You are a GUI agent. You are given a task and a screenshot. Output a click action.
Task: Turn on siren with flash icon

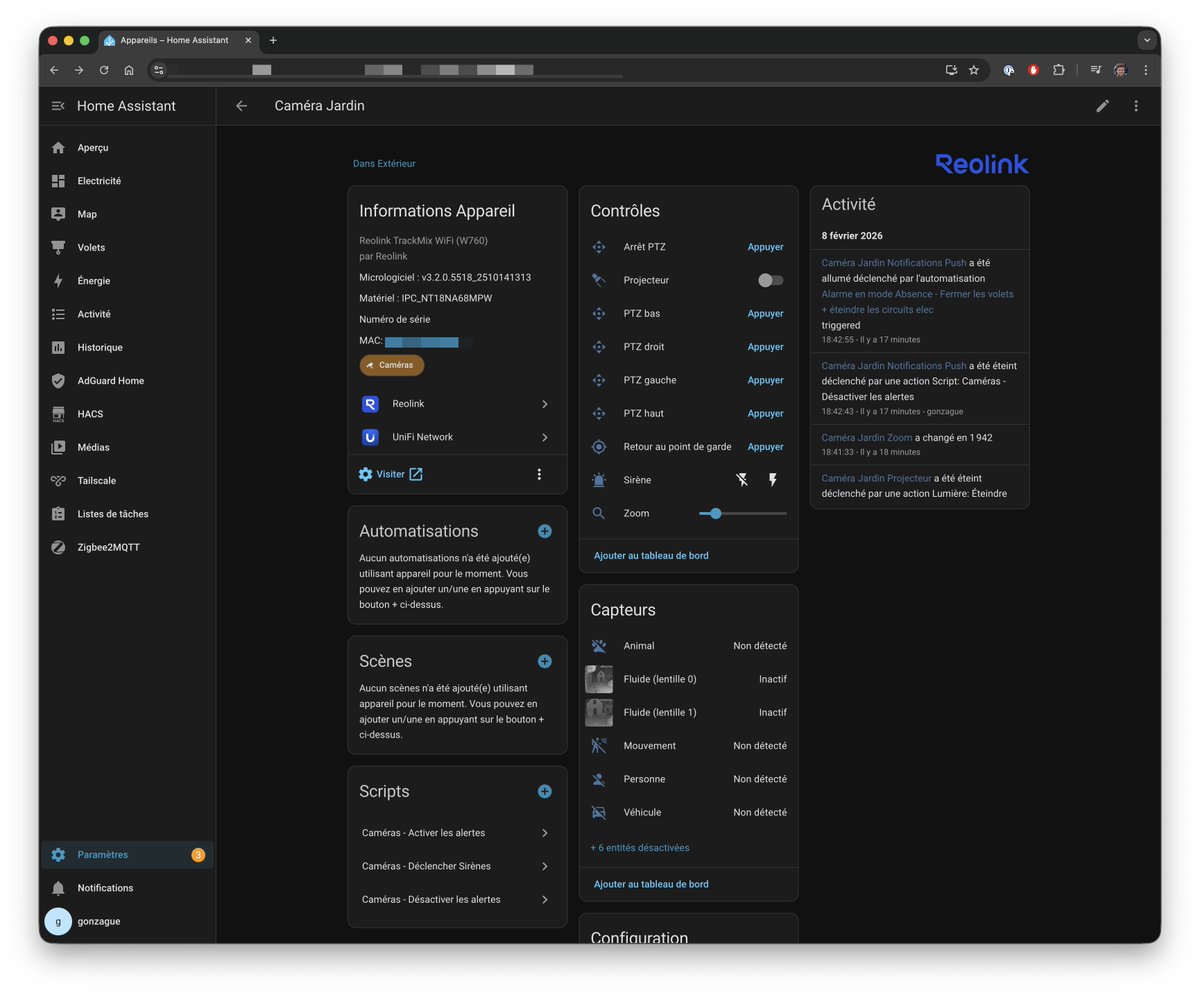tap(772, 480)
